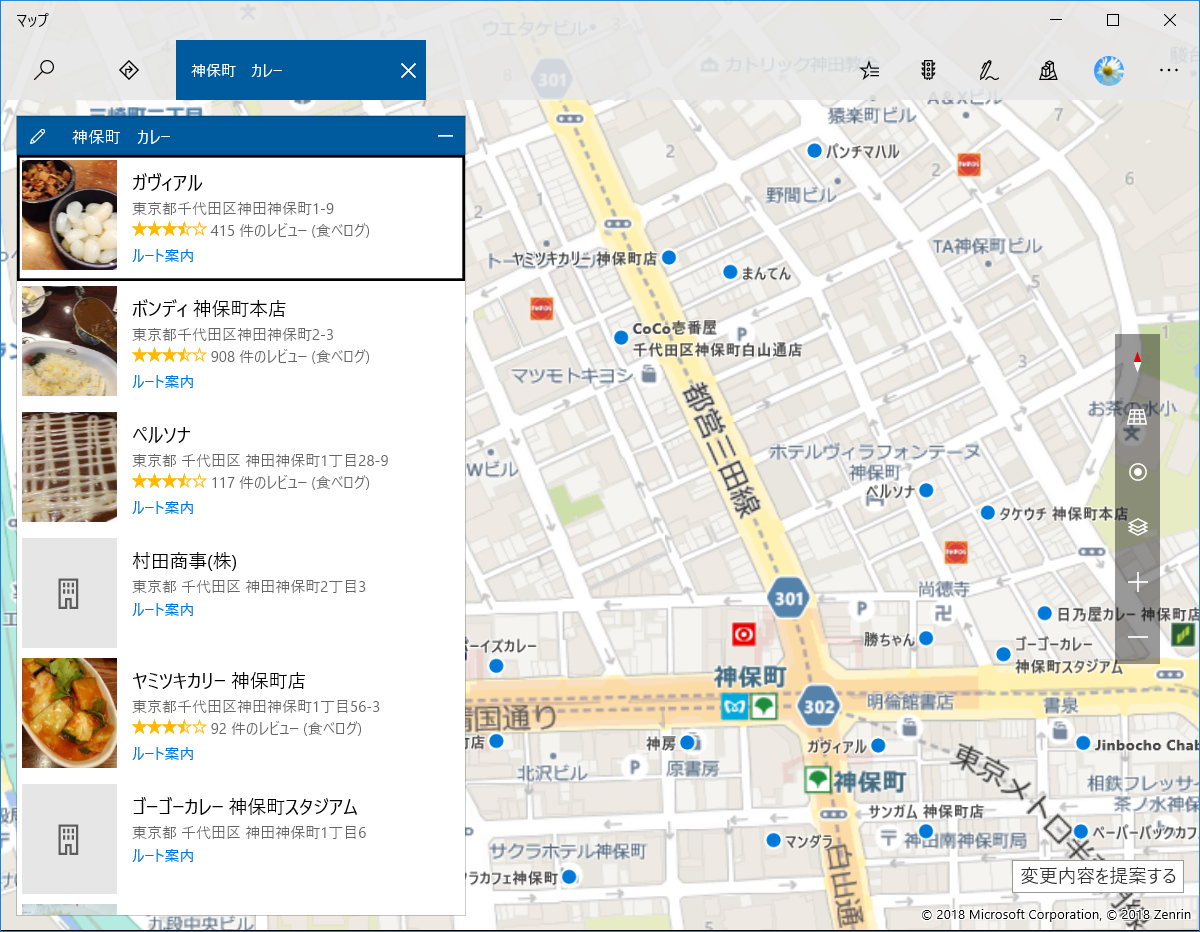Open the favorites star icon
Screen dimensions: 1200x932
869,70
